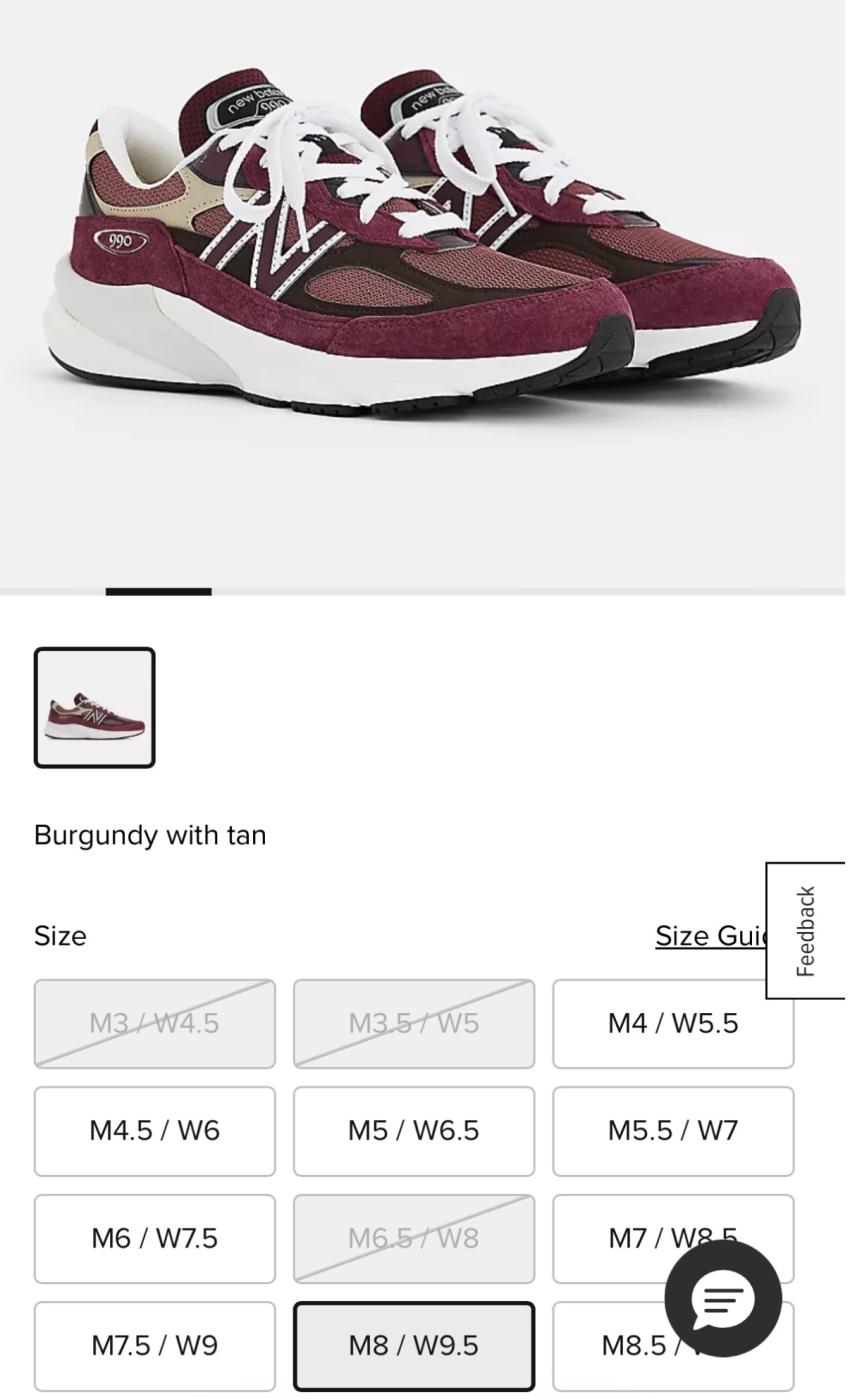Click unavailable size M3 / W4.5
The width and height of the screenshot is (850, 1399).
(x=155, y=1024)
